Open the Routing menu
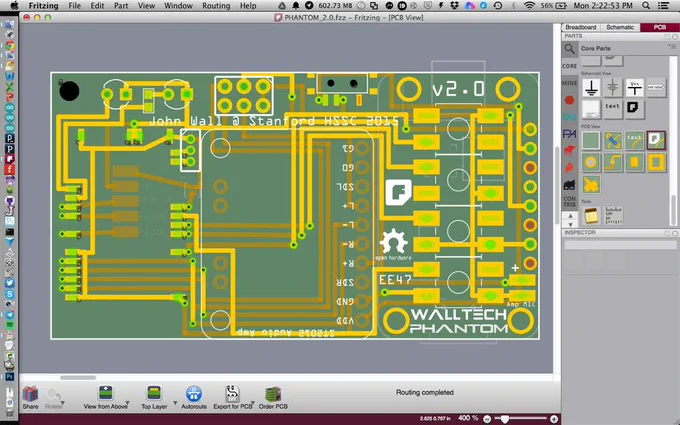Screen dimensions: 680x425 (x=216, y=6)
